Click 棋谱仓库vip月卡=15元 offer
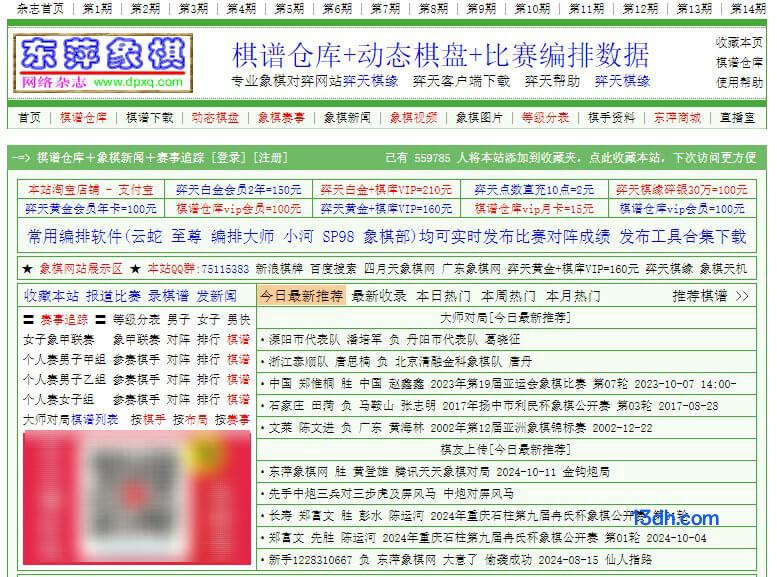This screenshot has width=777, height=577. tap(534, 209)
